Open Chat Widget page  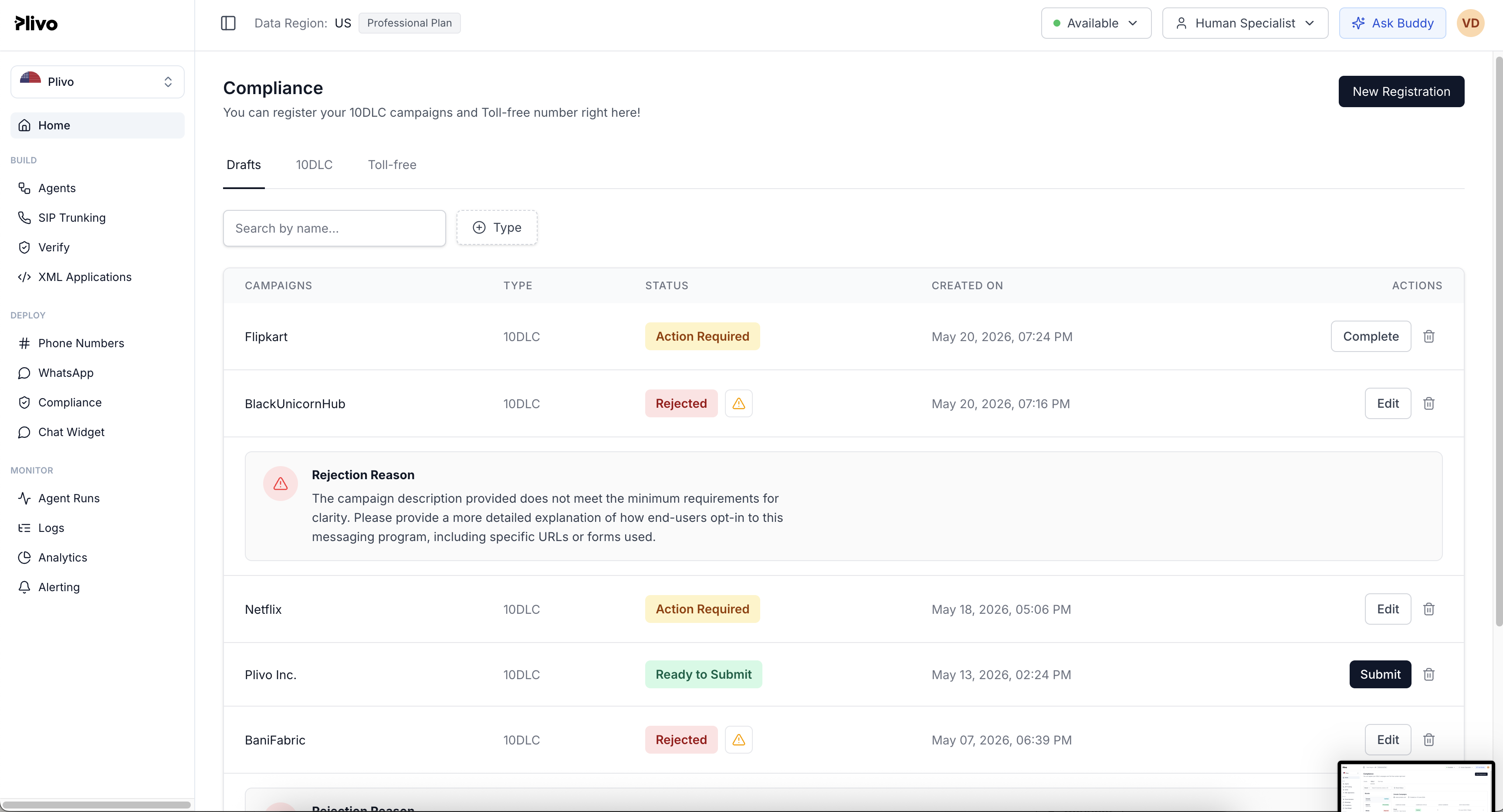(x=98, y=432)
